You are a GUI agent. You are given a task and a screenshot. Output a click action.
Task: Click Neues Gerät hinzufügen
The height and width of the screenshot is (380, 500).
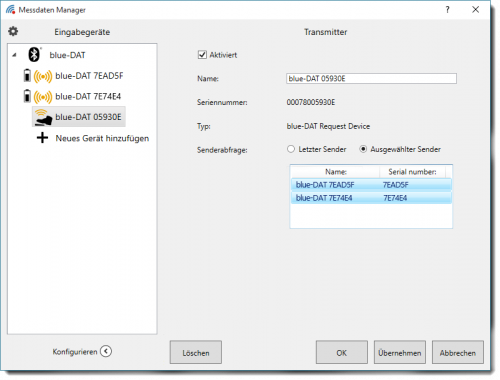pos(102,138)
